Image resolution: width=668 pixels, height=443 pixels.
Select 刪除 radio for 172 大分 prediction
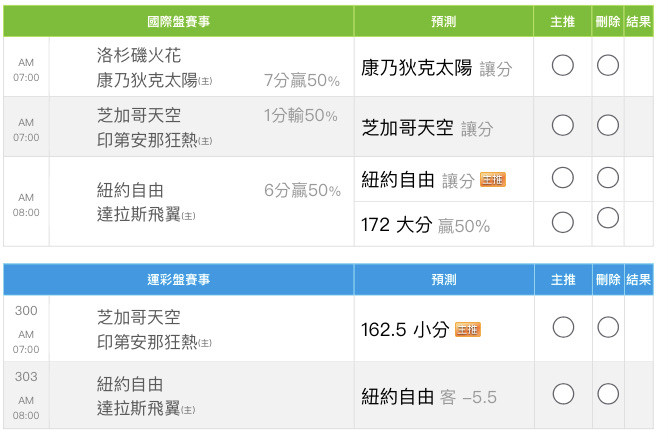pyautogui.click(x=607, y=218)
